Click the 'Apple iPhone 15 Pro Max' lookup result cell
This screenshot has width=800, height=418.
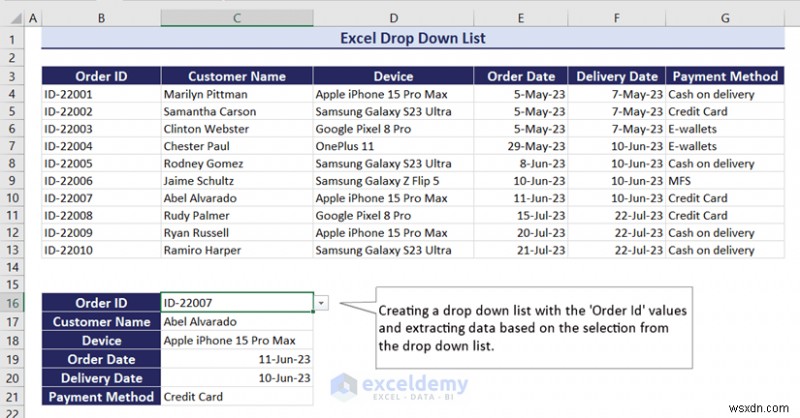[237, 340]
